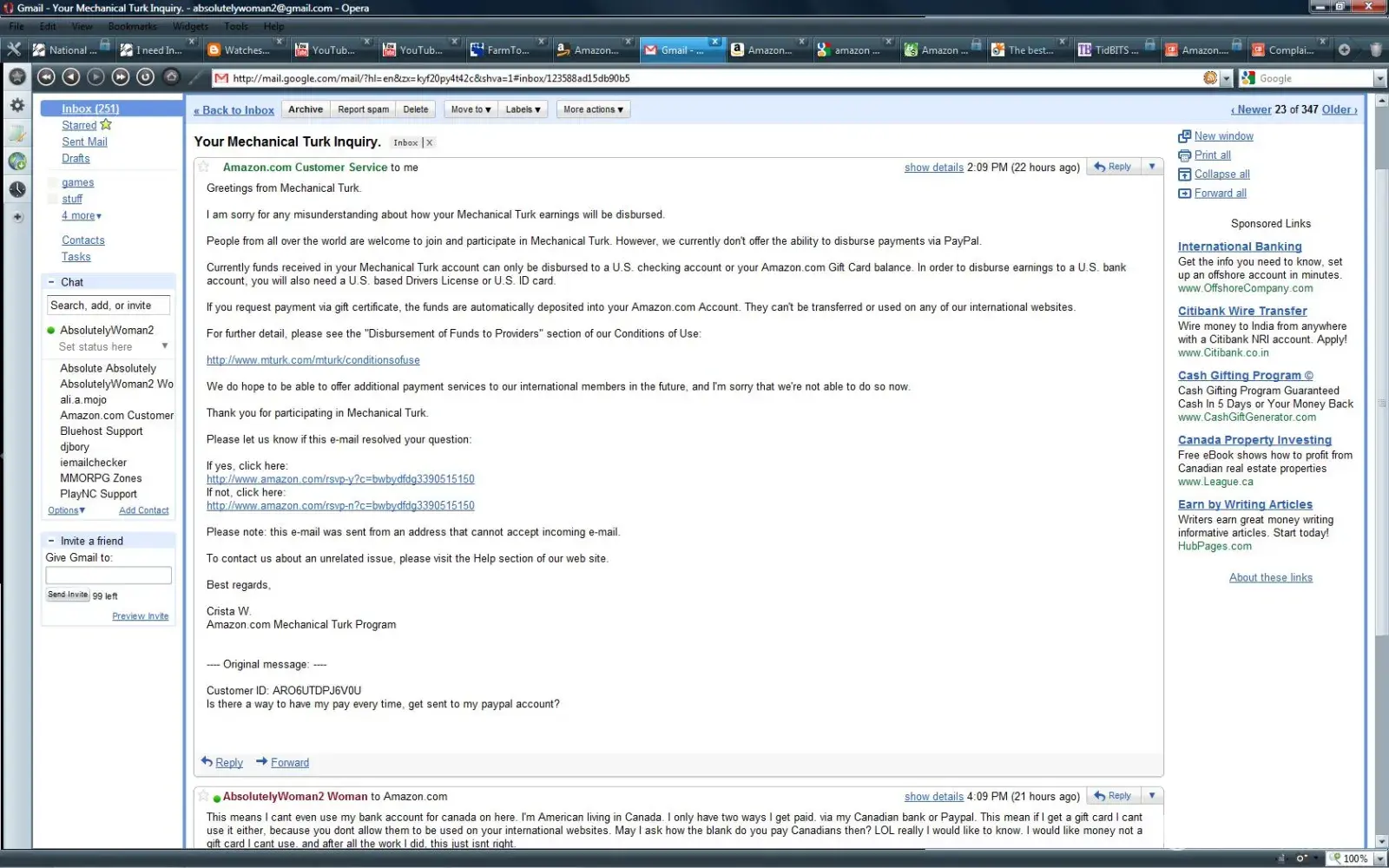Viewport: 1389px width, 868px height.
Task: Go back one page in Opera
Action: (71, 77)
